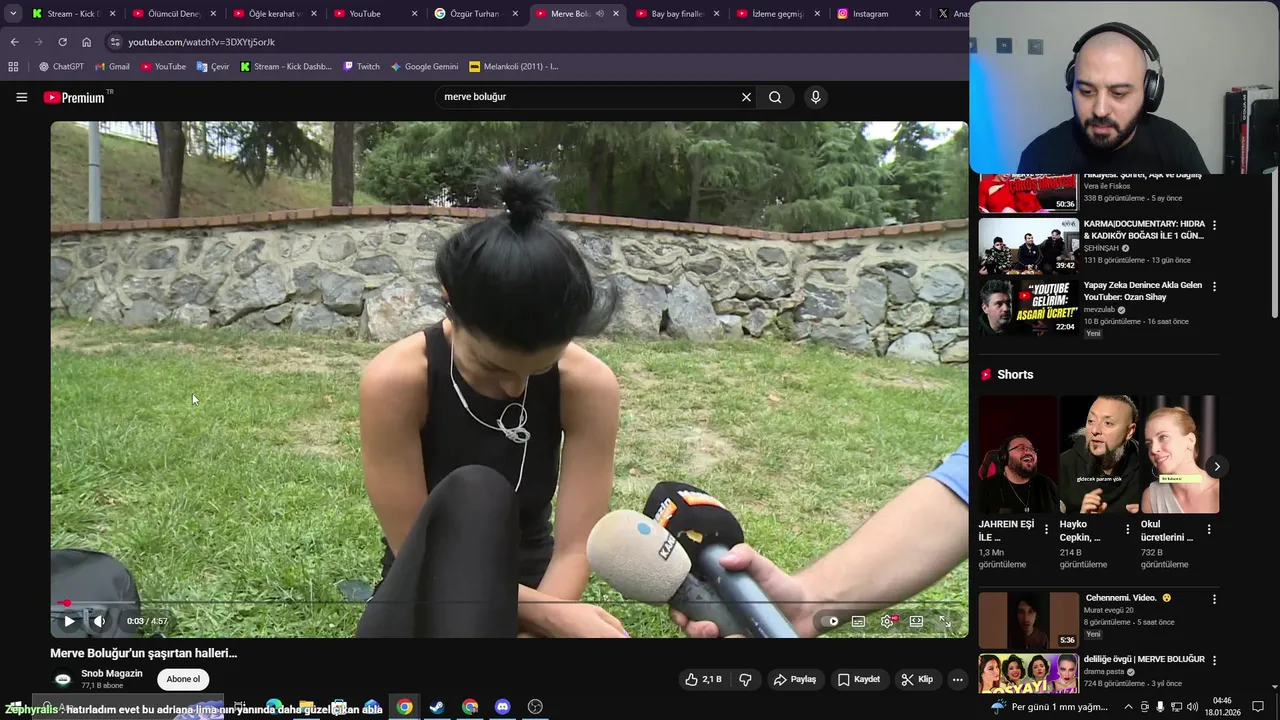
Task: Clear the search box with the X
Action: point(746,97)
